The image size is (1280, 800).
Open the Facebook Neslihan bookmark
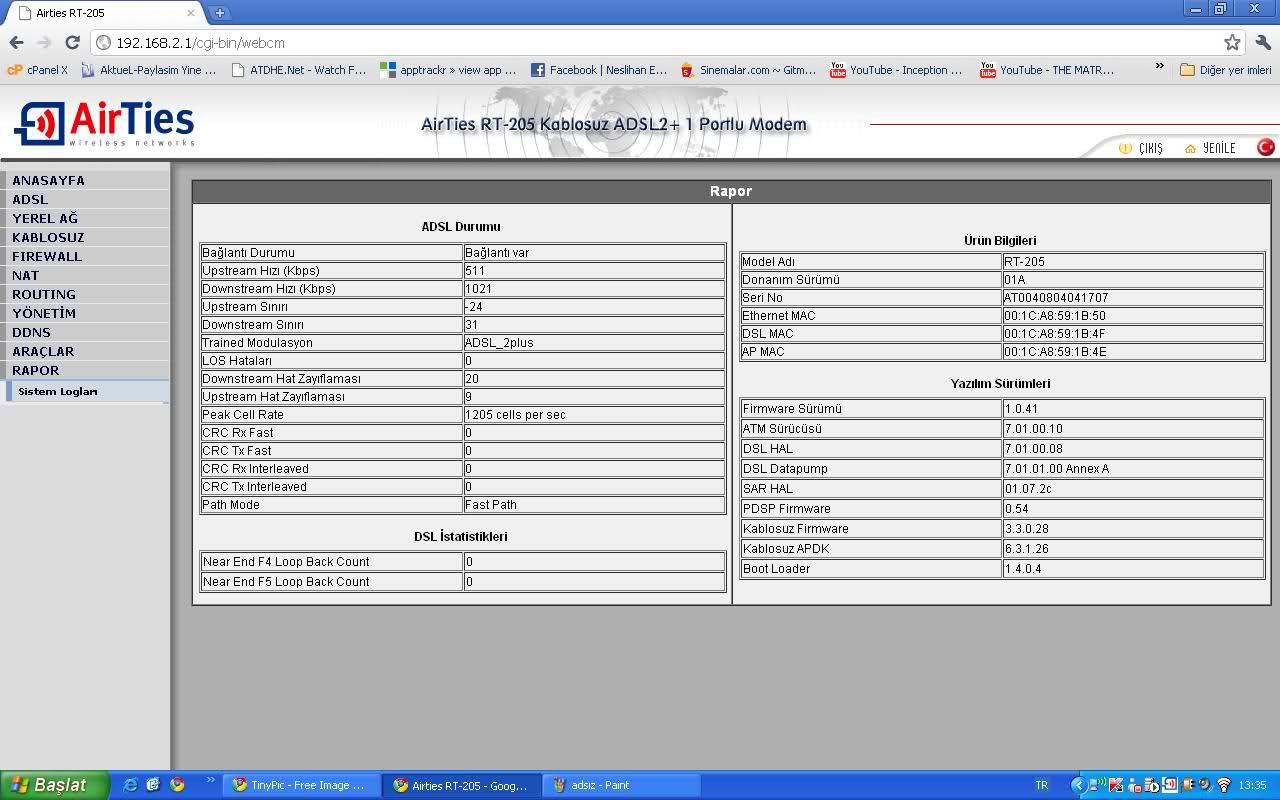(x=598, y=70)
